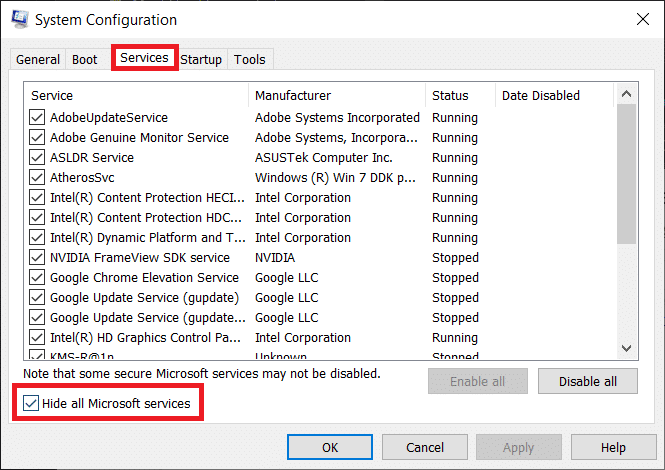
Task: Disable the Google Chrome Elevation Service checkbox
Action: [x=37, y=278]
